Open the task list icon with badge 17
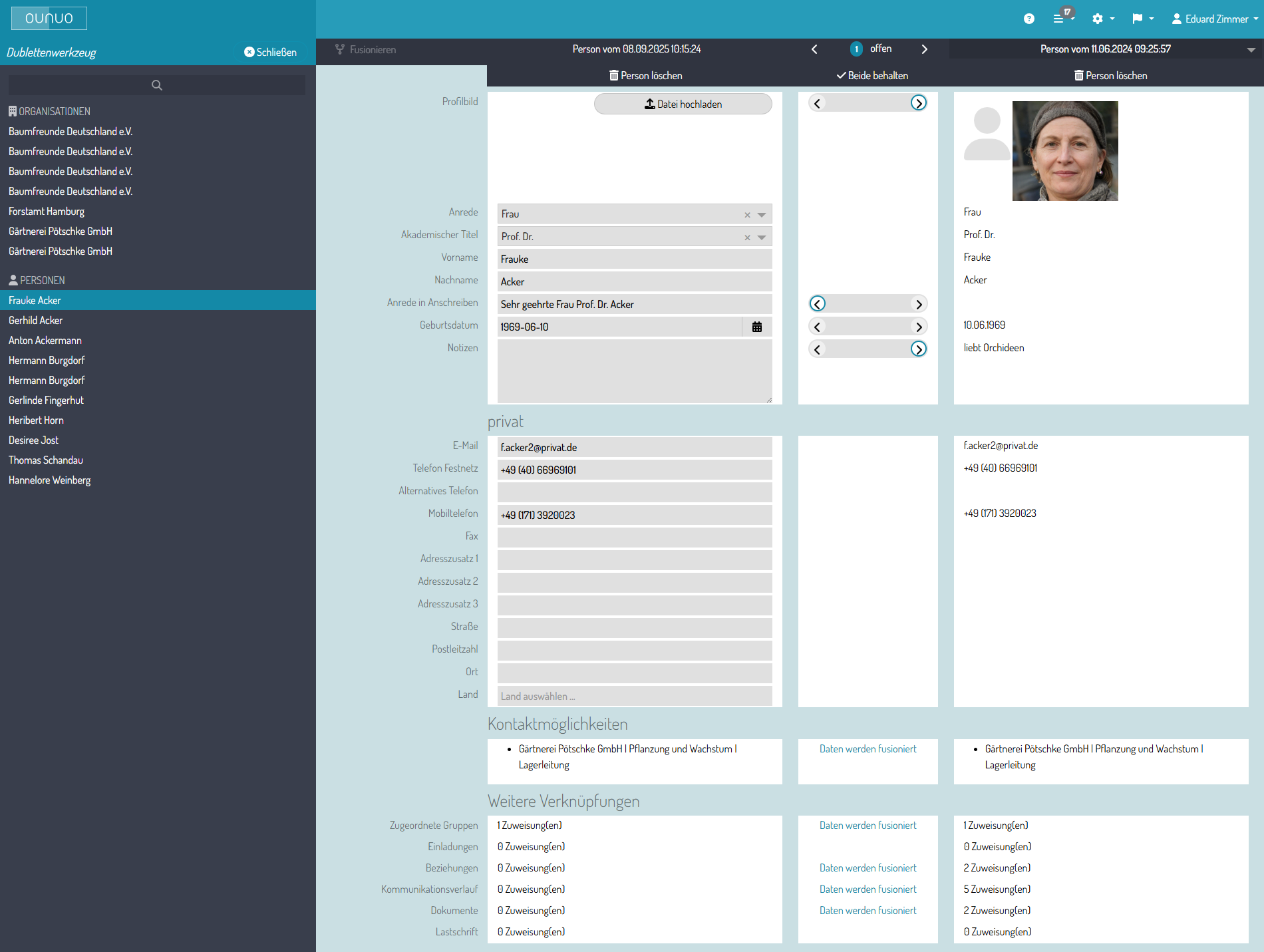1264x952 pixels. pyautogui.click(x=1059, y=19)
